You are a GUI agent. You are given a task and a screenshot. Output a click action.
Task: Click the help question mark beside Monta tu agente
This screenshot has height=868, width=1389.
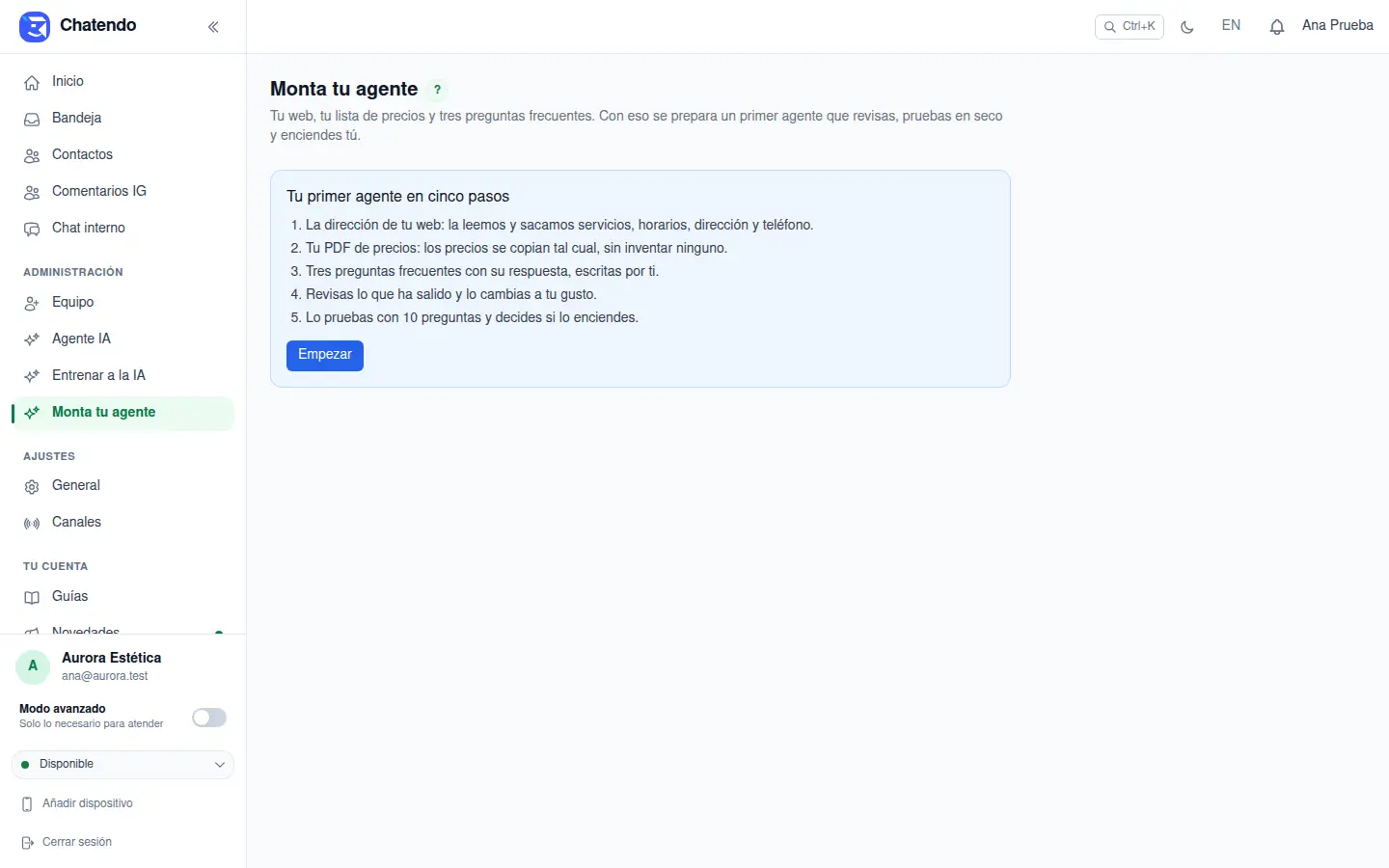(x=437, y=90)
